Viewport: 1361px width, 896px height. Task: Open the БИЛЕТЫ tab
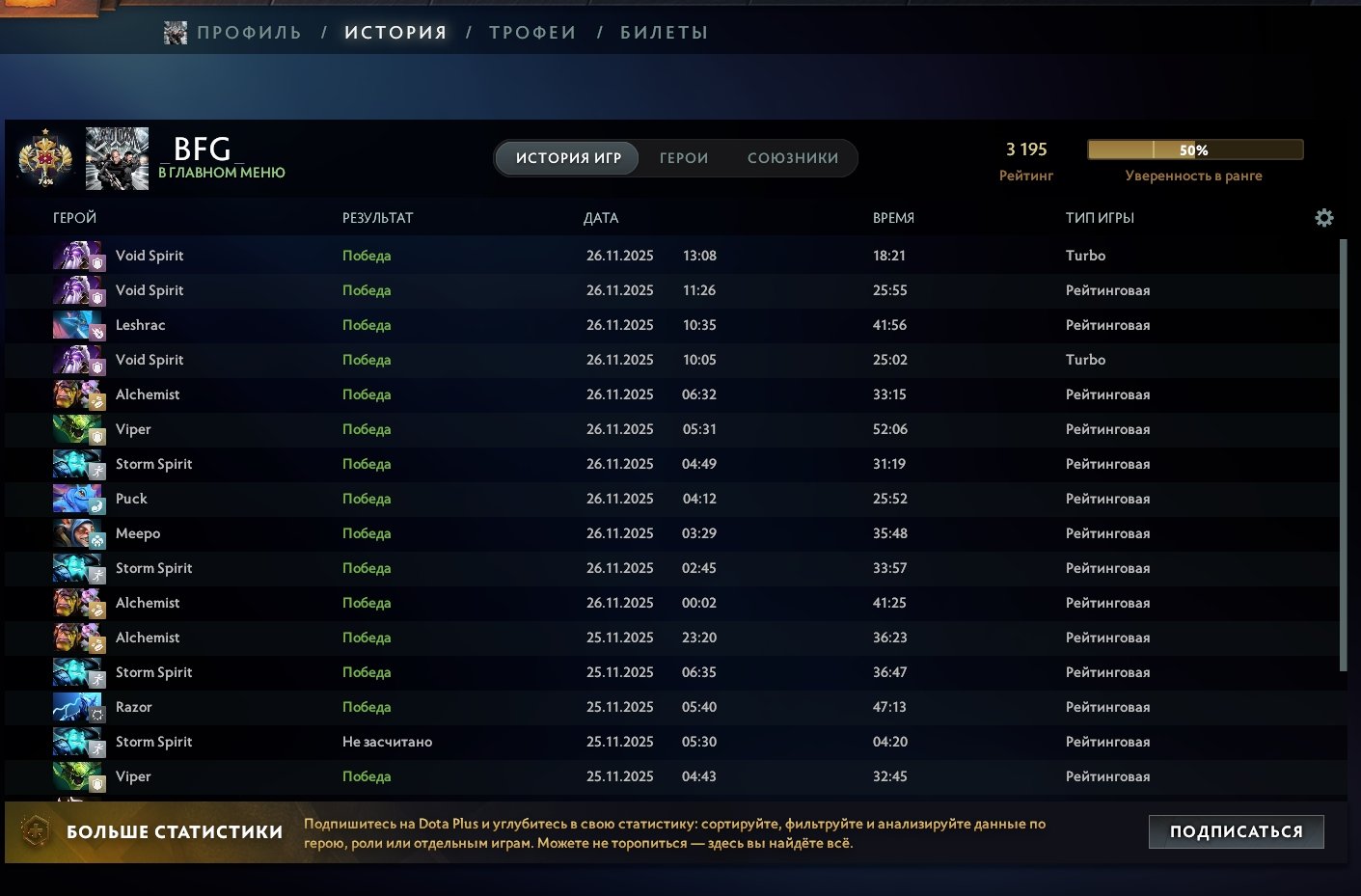coord(664,33)
